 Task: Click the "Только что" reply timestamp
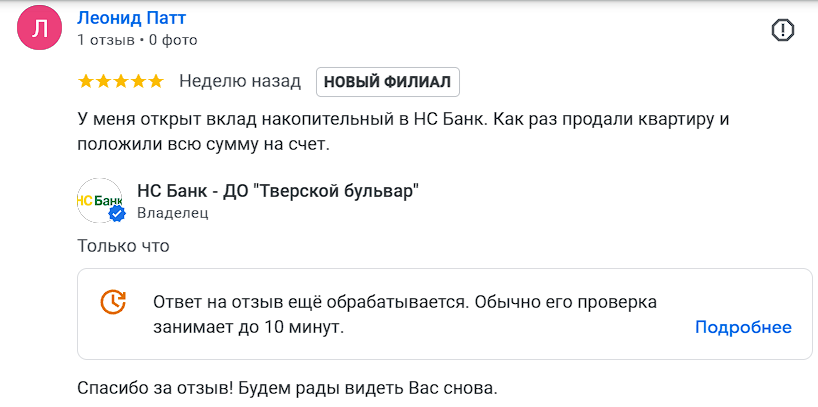(x=123, y=245)
